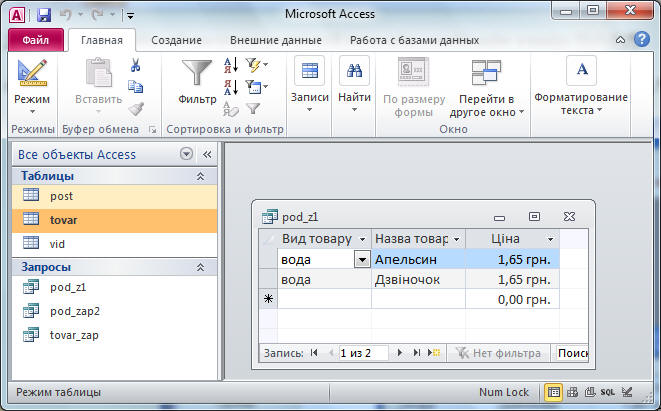Open the Файл tab
Image resolution: width=661 pixels, height=411 pixels.
pos(35,40)
